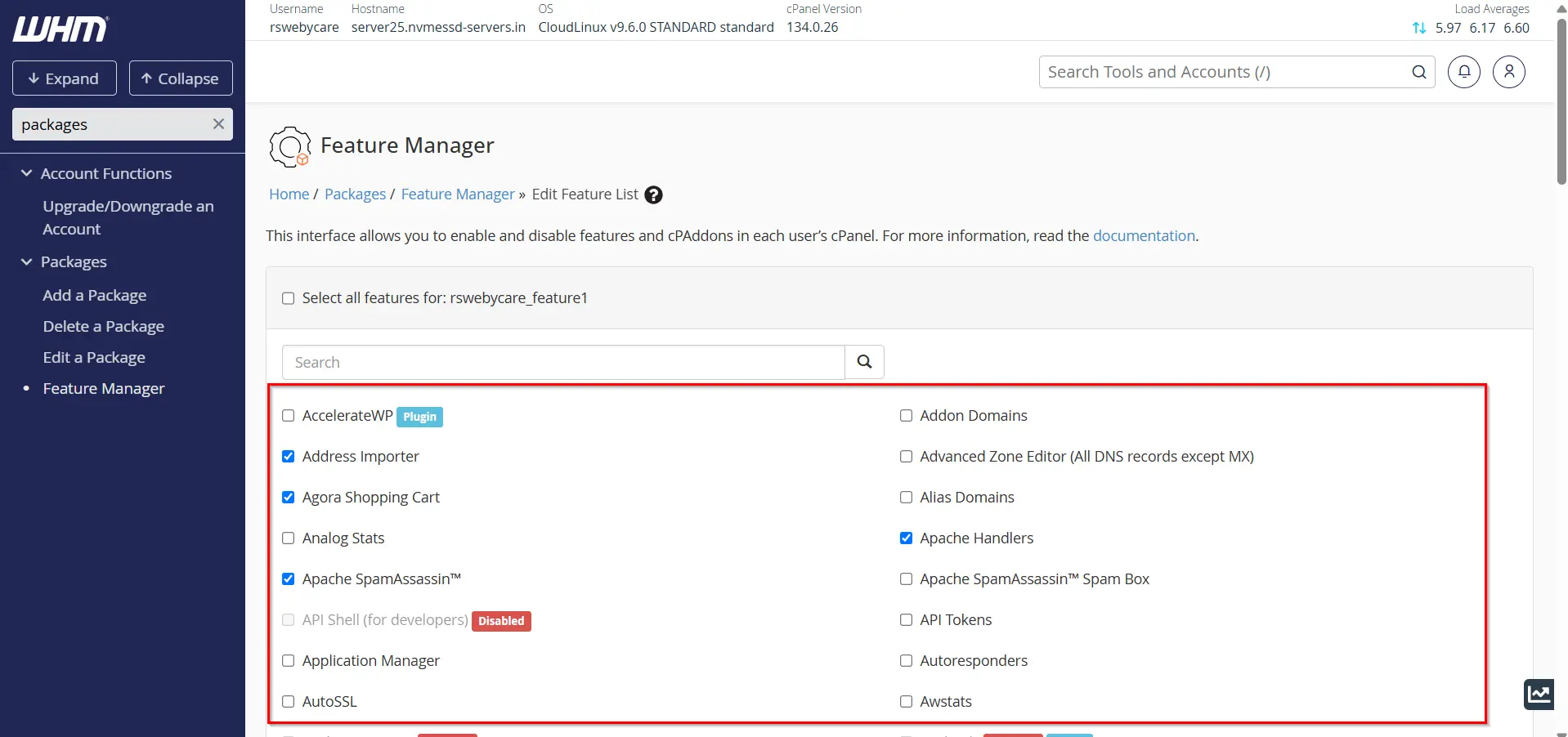Click the magnifier in Search Tools and Accounts
The image size is (1568, 737).
1419,72
